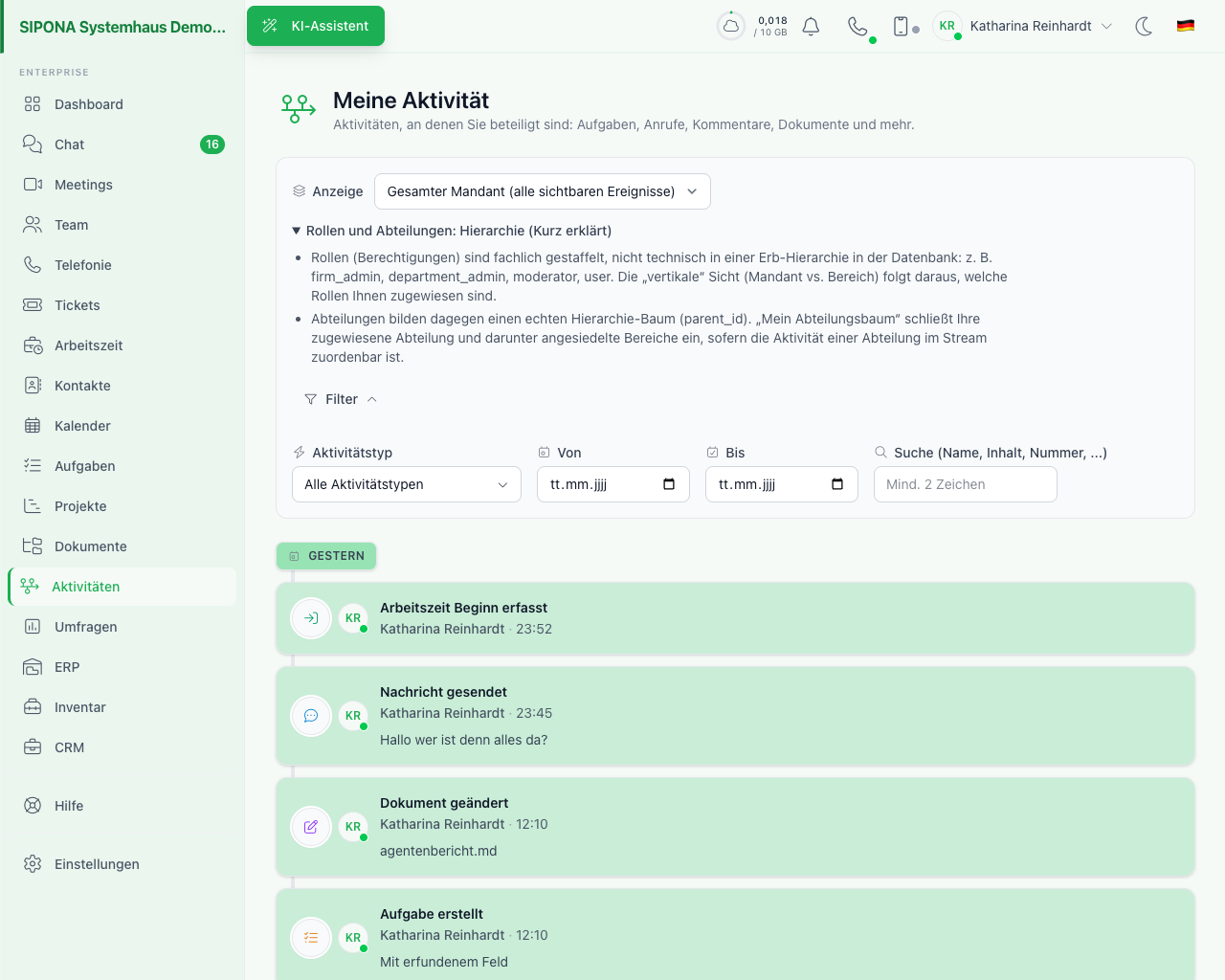The image size is (1225, 980).
Task: Open the KI-Assistent
Action: click(x=316, y=26)
